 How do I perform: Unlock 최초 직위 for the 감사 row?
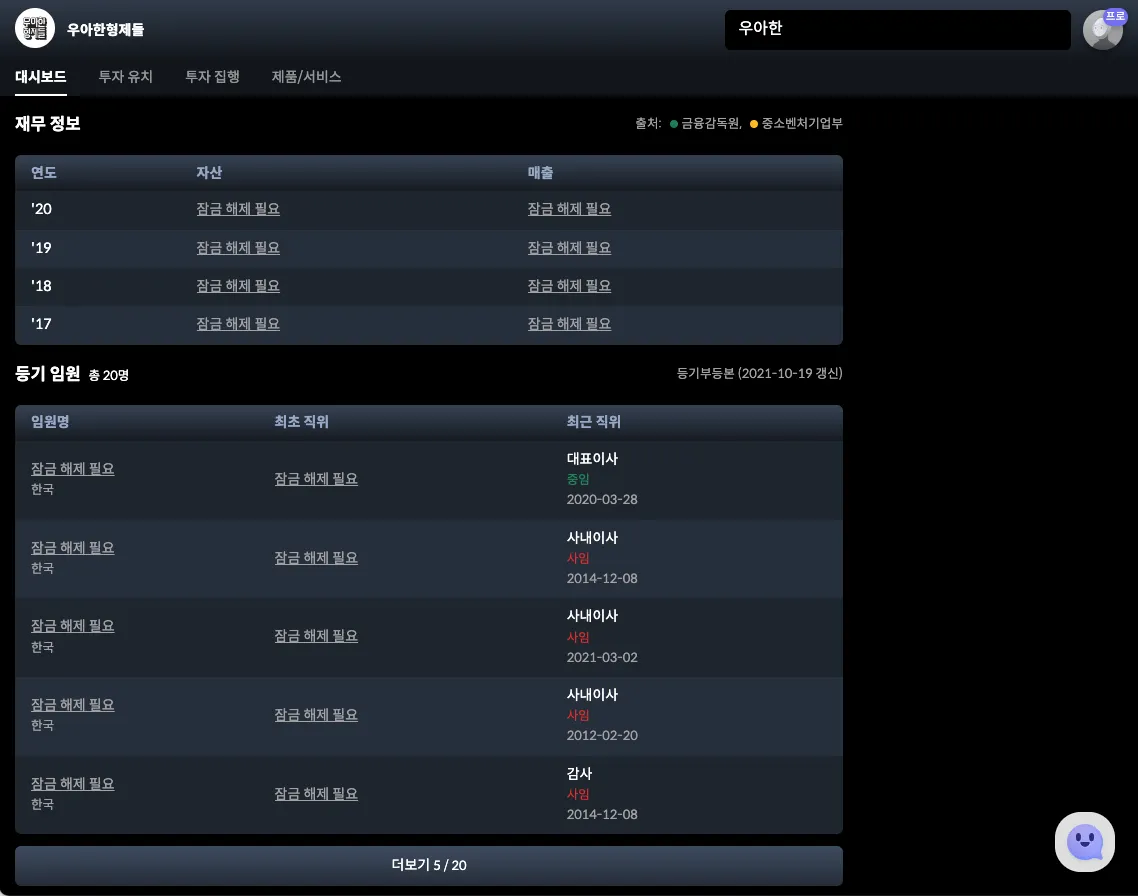tap(316, 794)
